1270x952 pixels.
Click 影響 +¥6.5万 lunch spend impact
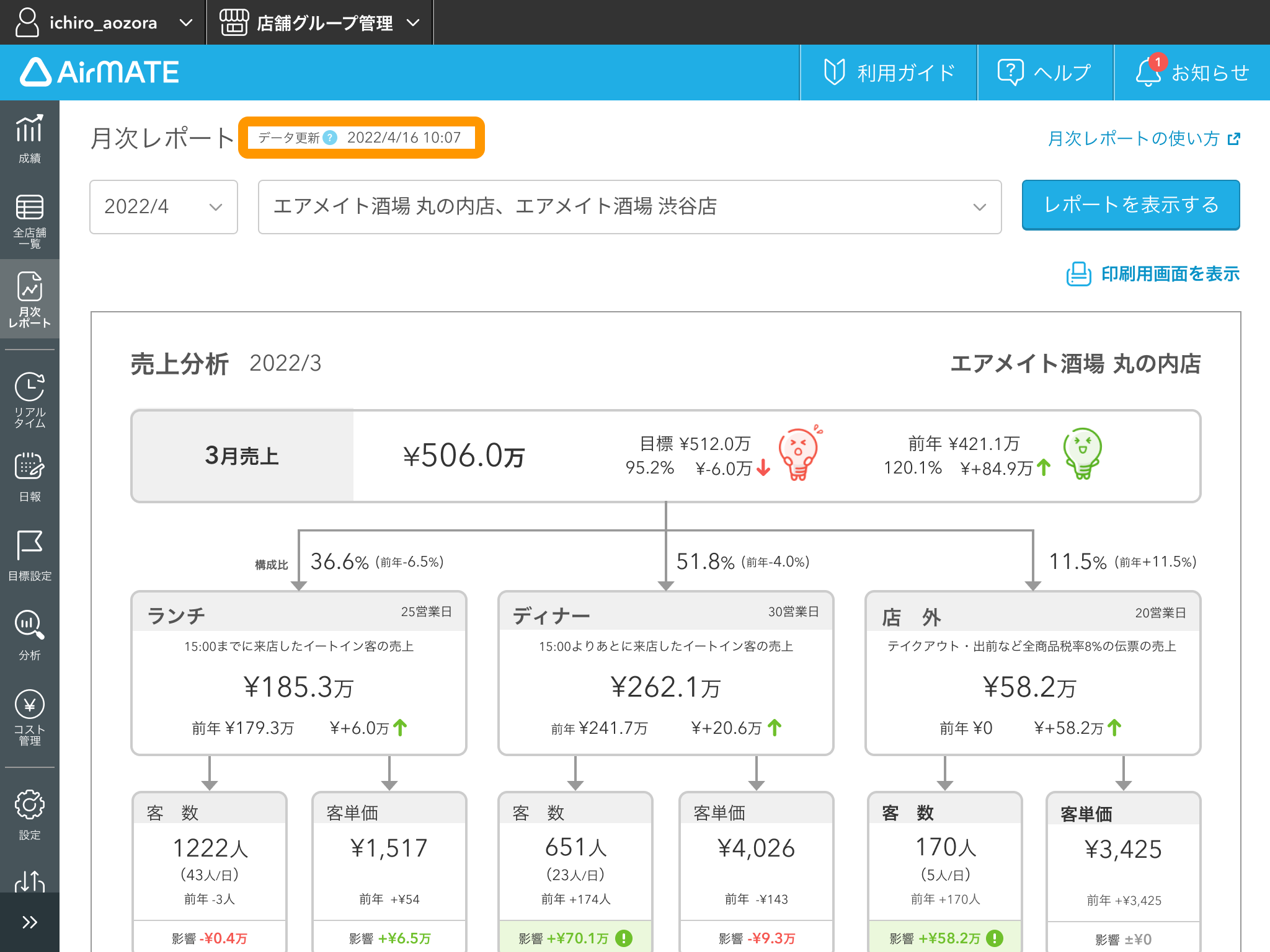[x=389, y=938]
